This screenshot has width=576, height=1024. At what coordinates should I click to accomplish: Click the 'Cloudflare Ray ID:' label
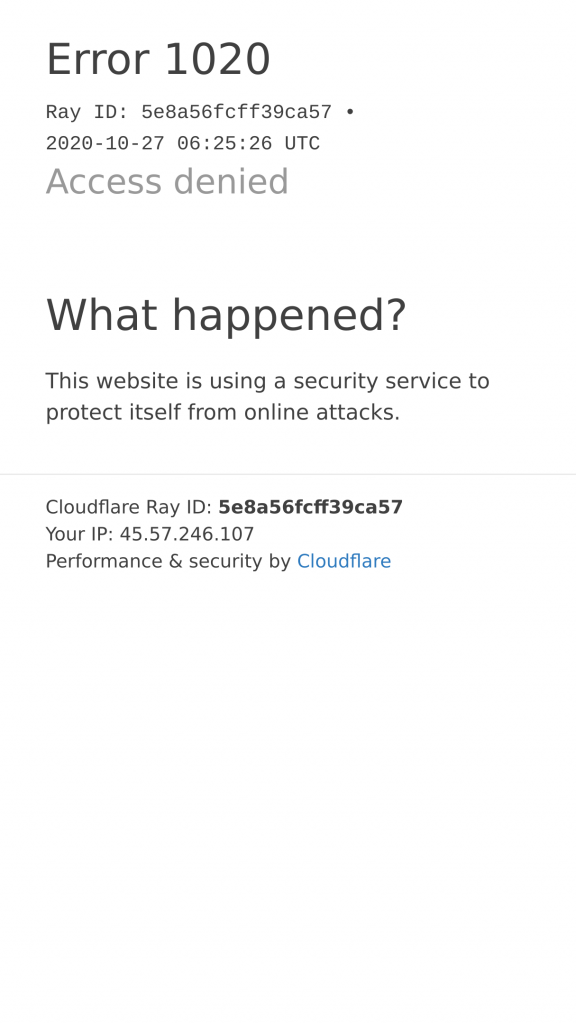coord(129,507)
